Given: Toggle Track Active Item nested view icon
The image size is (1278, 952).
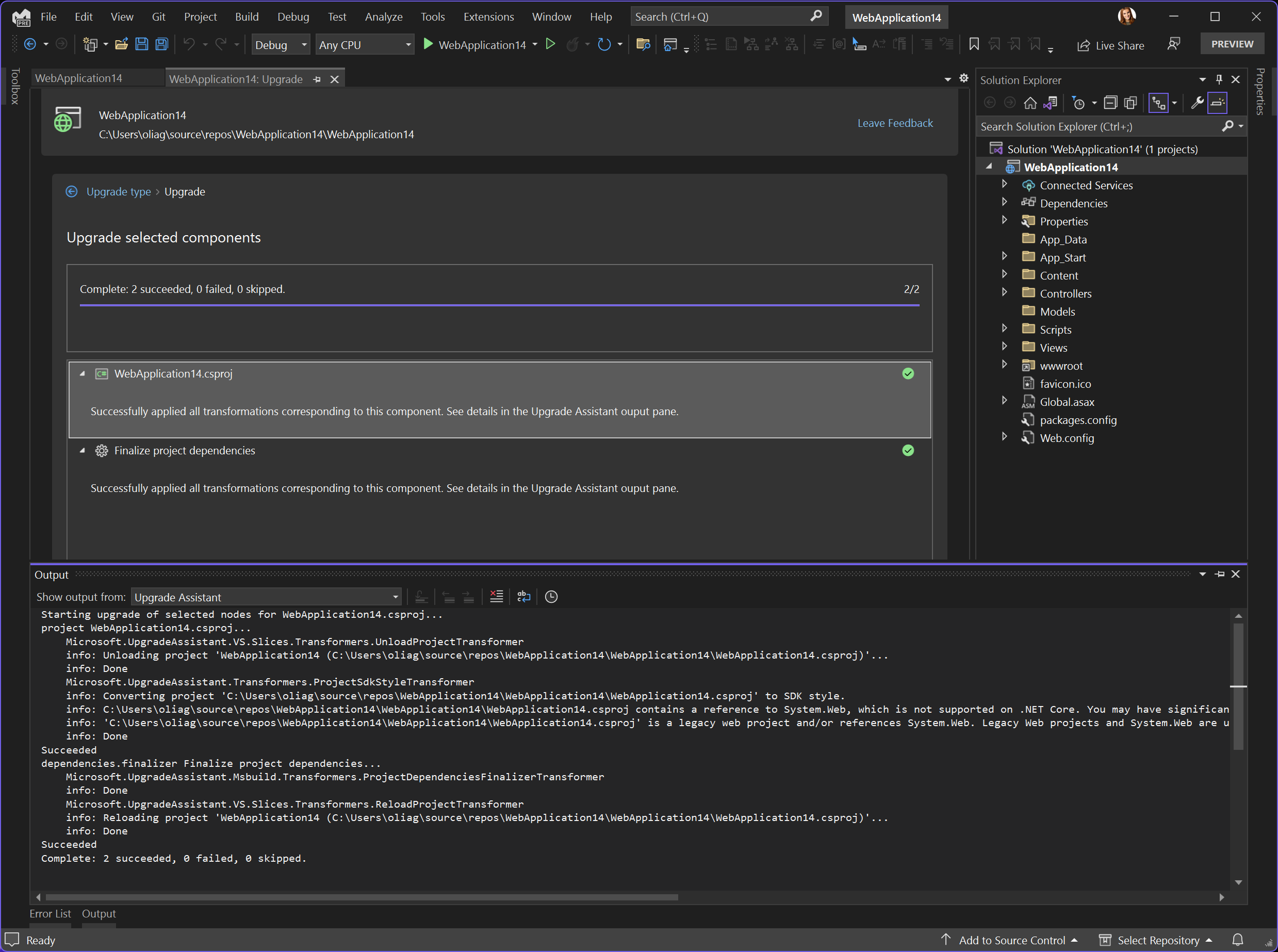Looking at the screenshot, I should click(x=1158, y=103).
